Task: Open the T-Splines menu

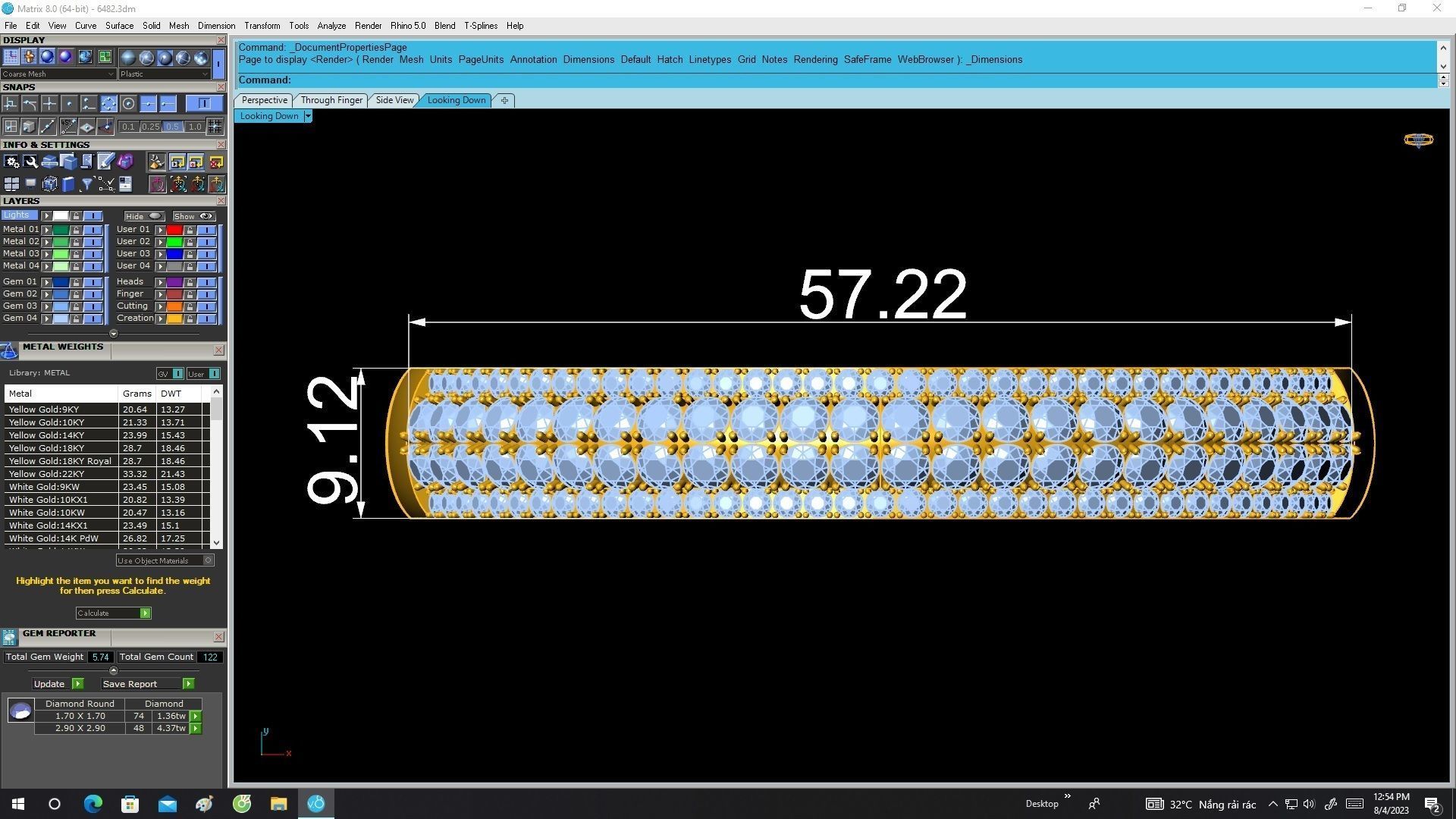Action: [x=481, y=26]
